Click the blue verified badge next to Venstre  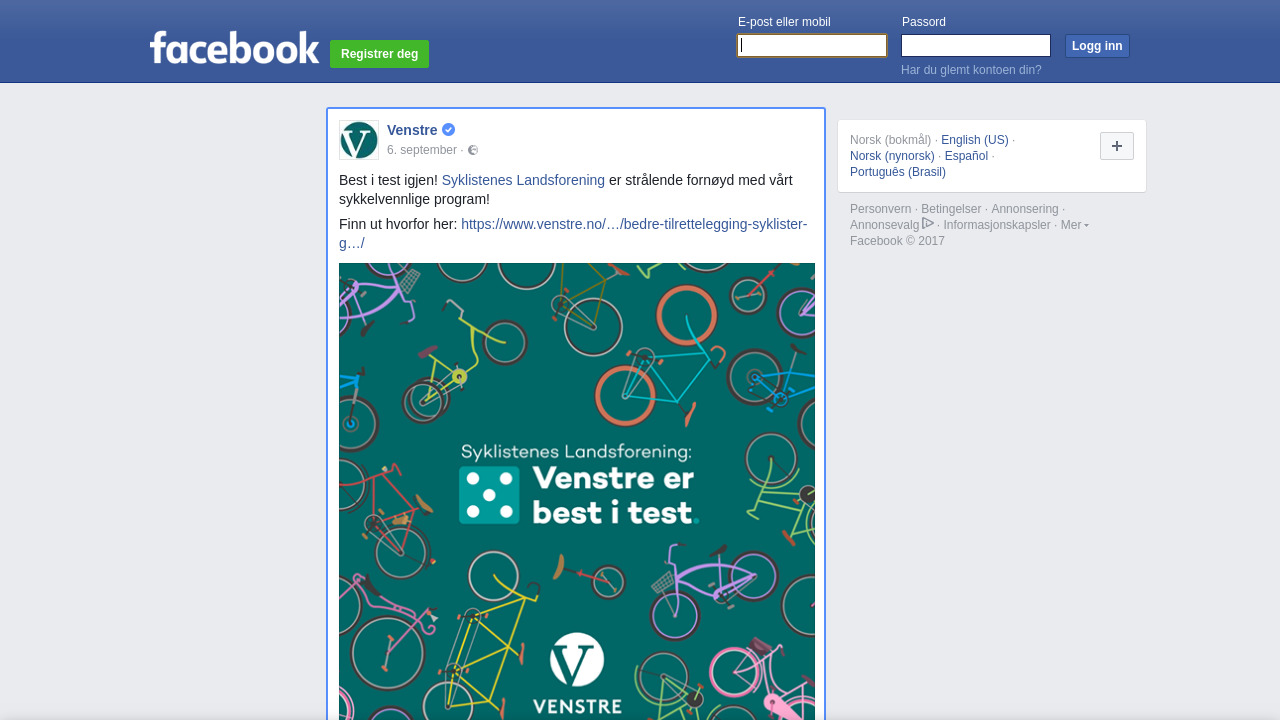[x=449, y=130]
